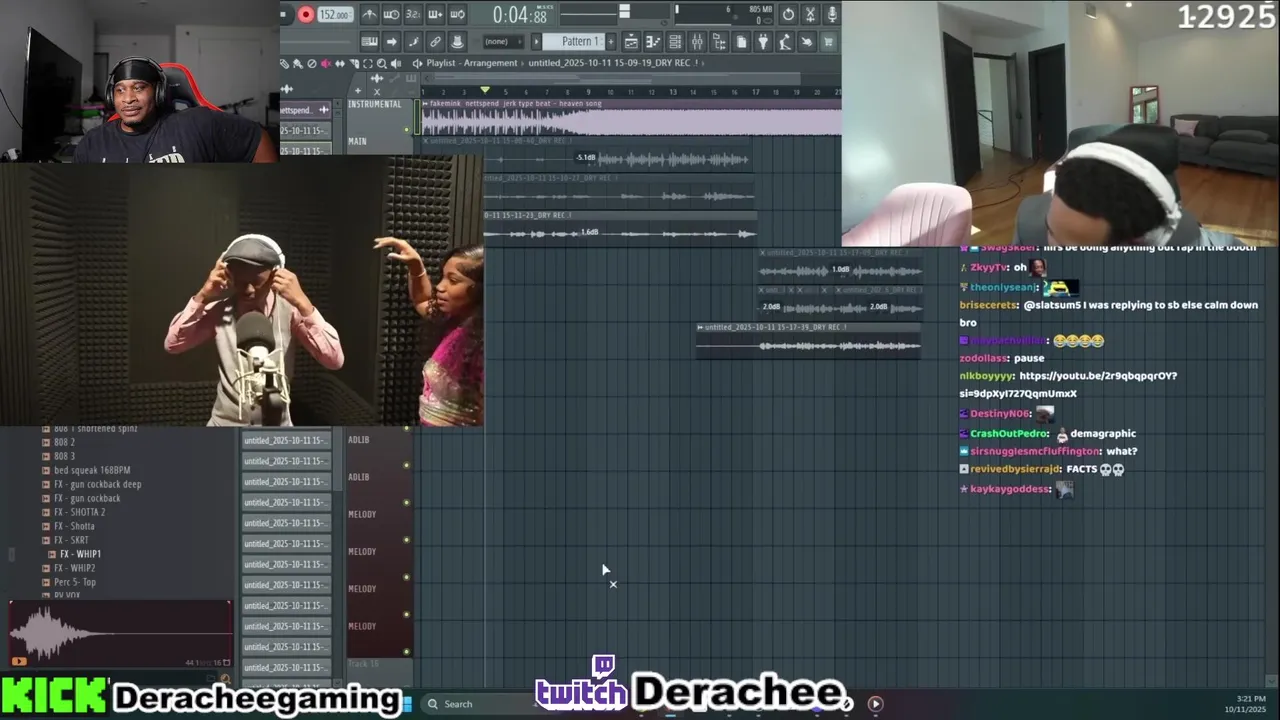Select FX - SKRT sample in browser
Screen dimensions: 1280x720
pos(71,540)
